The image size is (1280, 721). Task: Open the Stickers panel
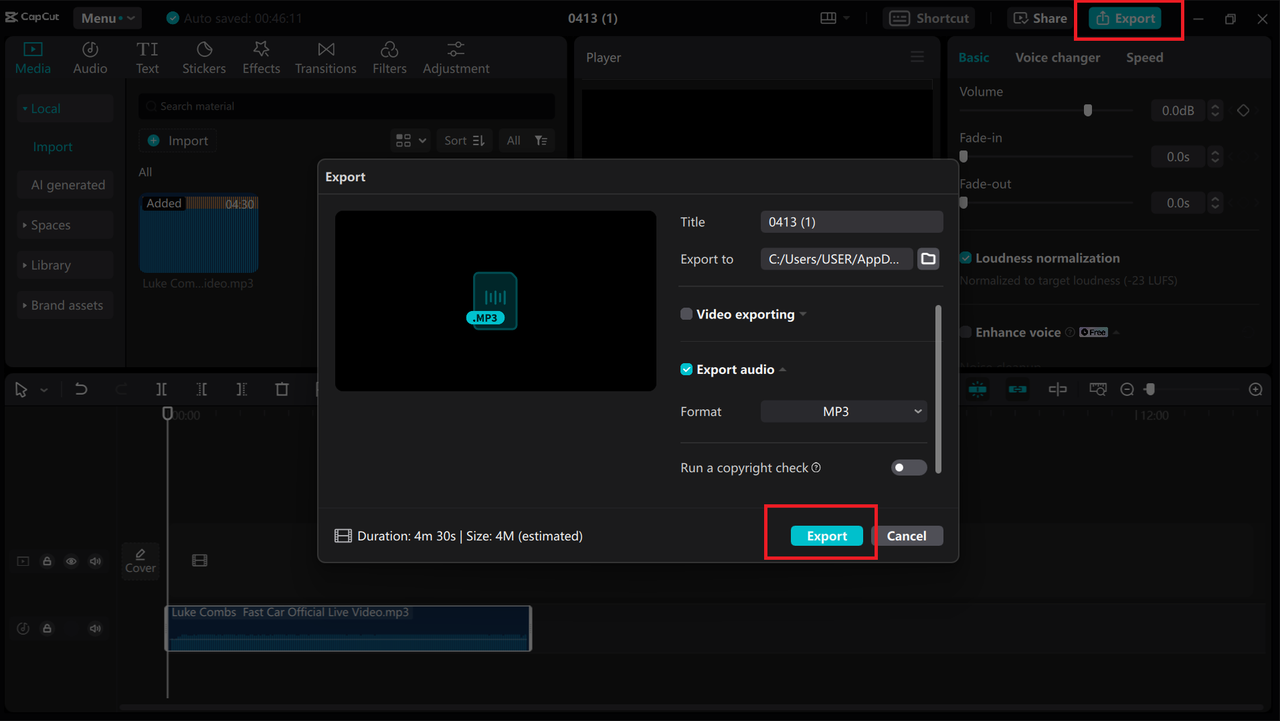pyautogui.click(x=204, y=56)
